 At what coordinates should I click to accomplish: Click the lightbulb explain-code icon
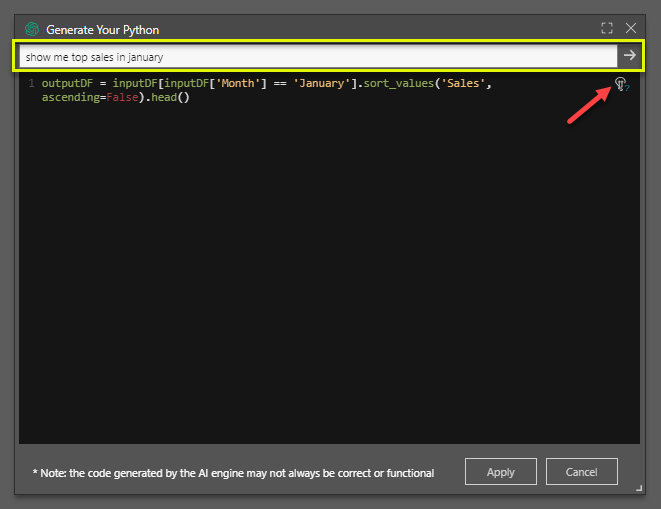point(621,84)
